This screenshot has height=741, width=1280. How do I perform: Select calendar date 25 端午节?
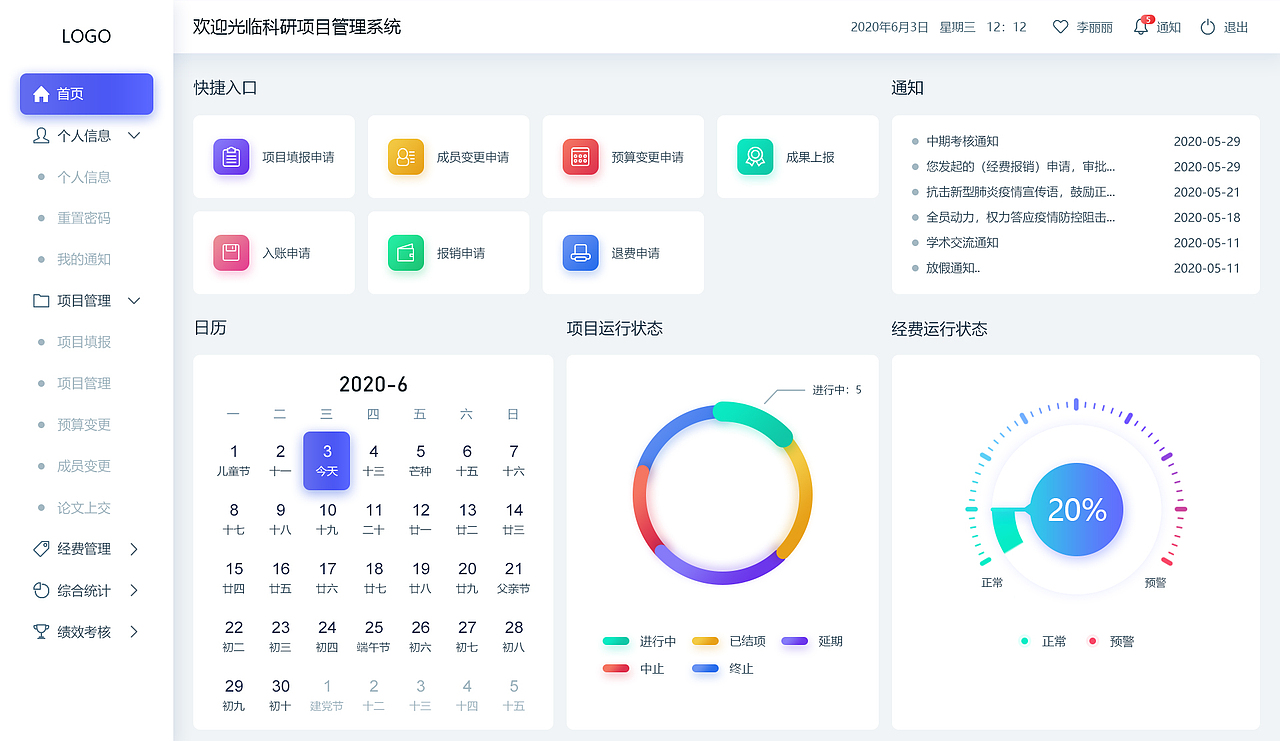[x=374, y=637]
